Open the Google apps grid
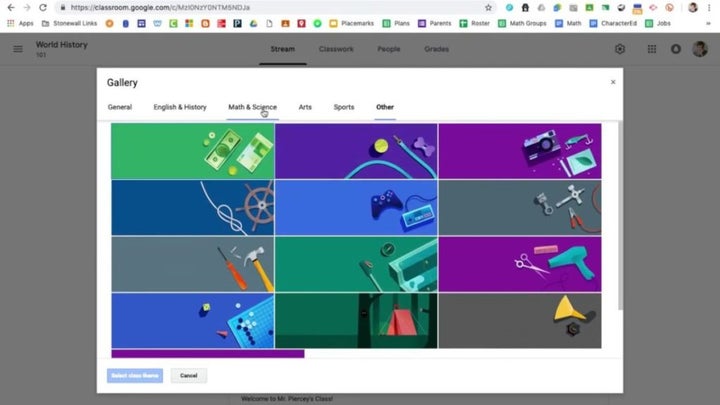 pyautogui.click(x=651, y=49)
